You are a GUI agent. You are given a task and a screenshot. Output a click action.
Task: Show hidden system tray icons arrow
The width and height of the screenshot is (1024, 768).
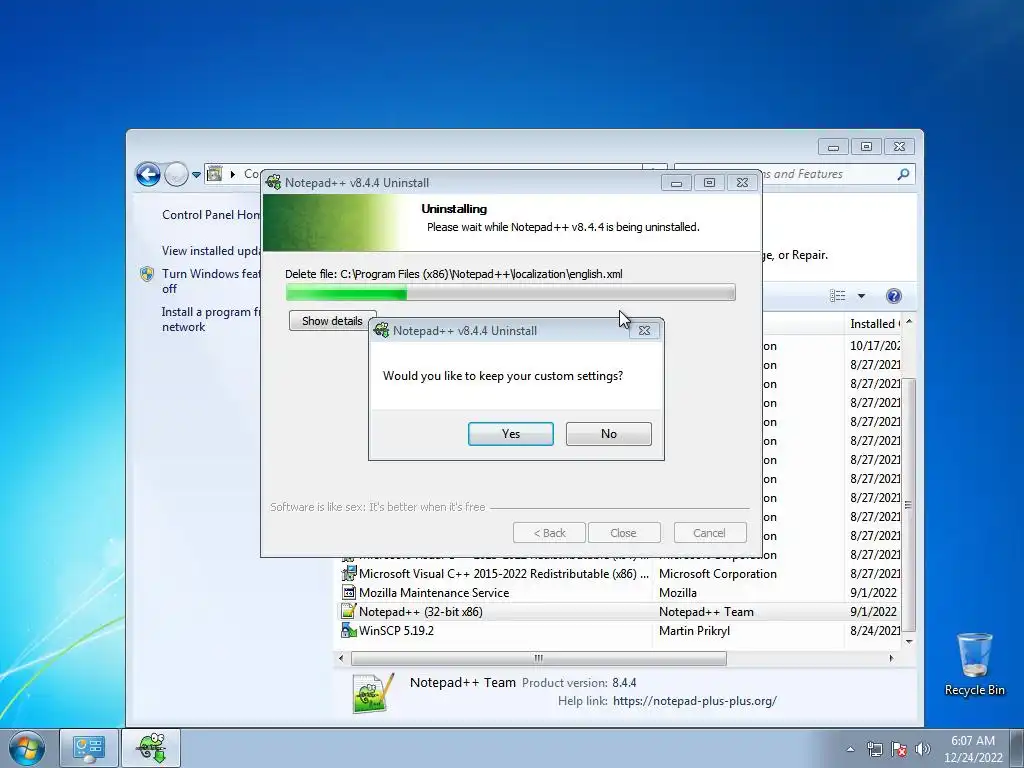850,749
